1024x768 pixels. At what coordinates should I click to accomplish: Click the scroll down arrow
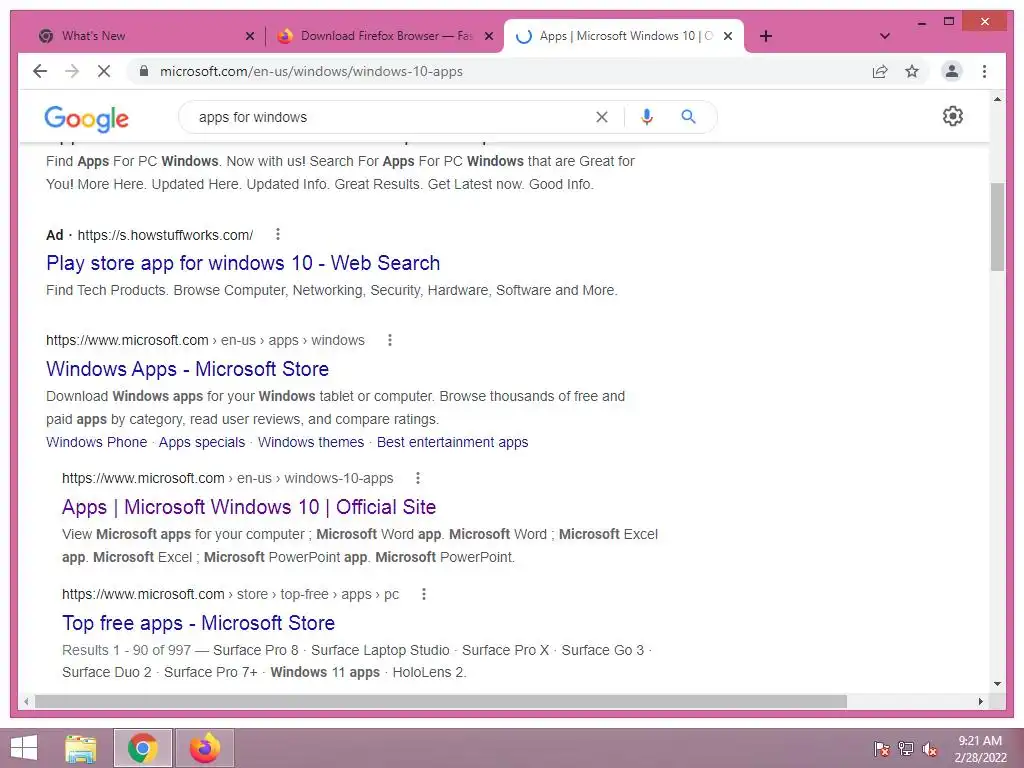997,684
